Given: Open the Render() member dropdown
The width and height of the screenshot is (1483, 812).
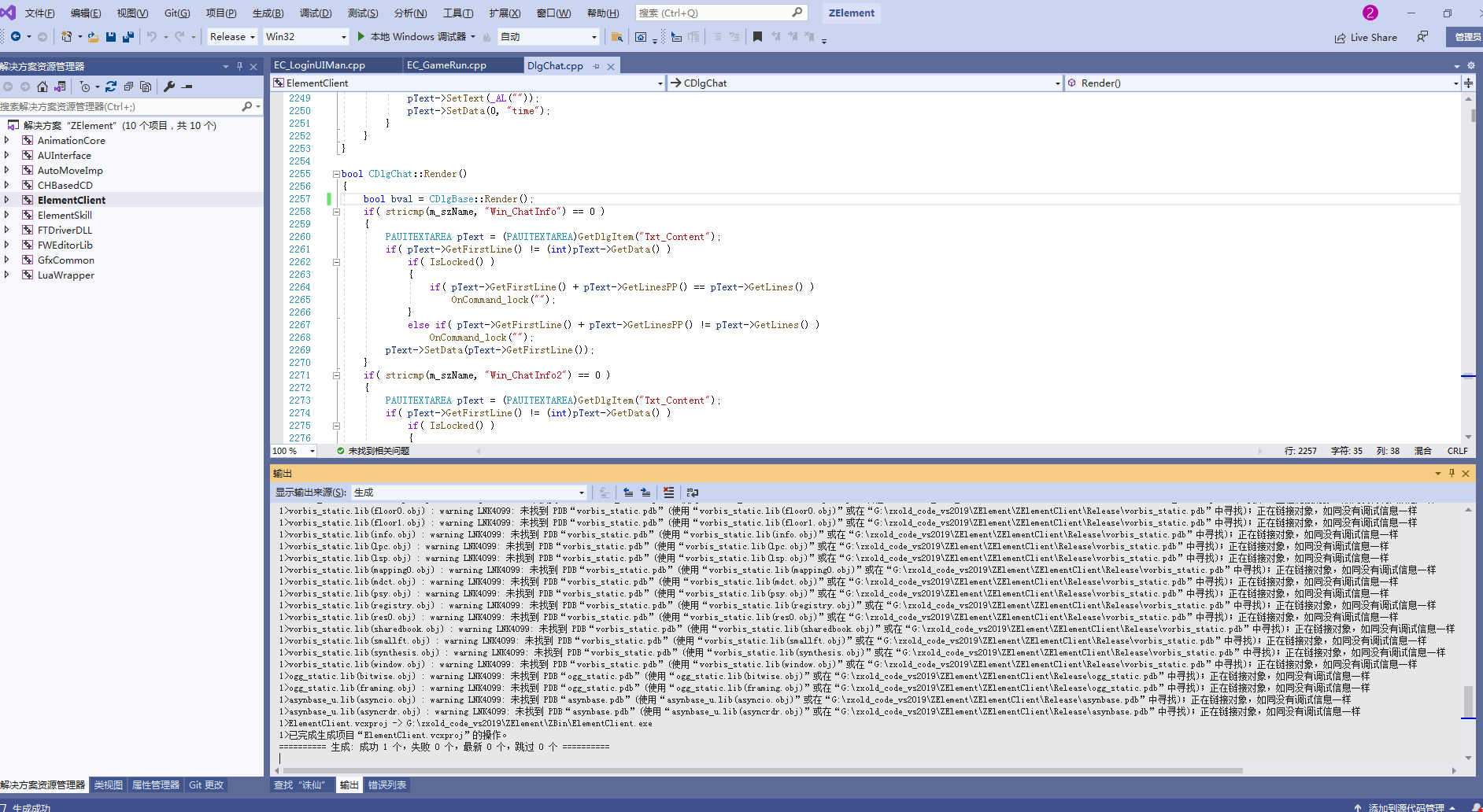Looking at the screenshot, I should pyautogui.click(x=1263, y=83).
